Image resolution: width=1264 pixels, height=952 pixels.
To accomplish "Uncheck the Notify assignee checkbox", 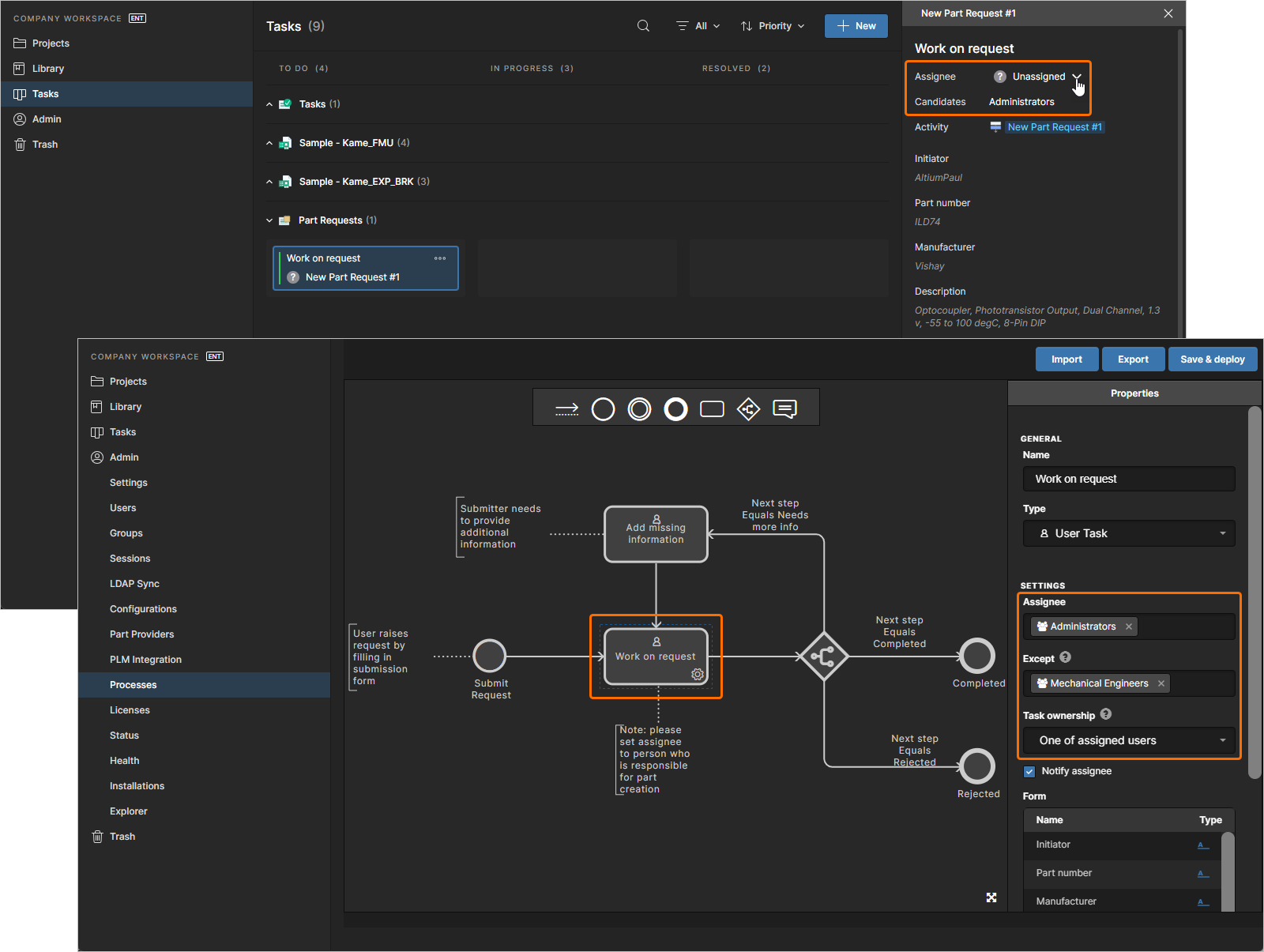I will coord(1029,771).
